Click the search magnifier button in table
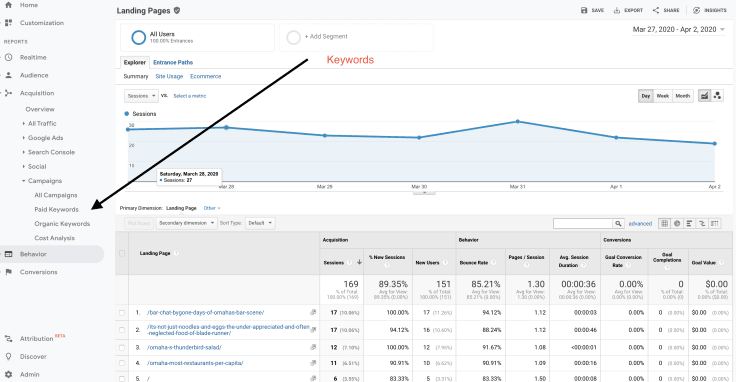Screen dimensions: 736x382 [x=619, y=223]
